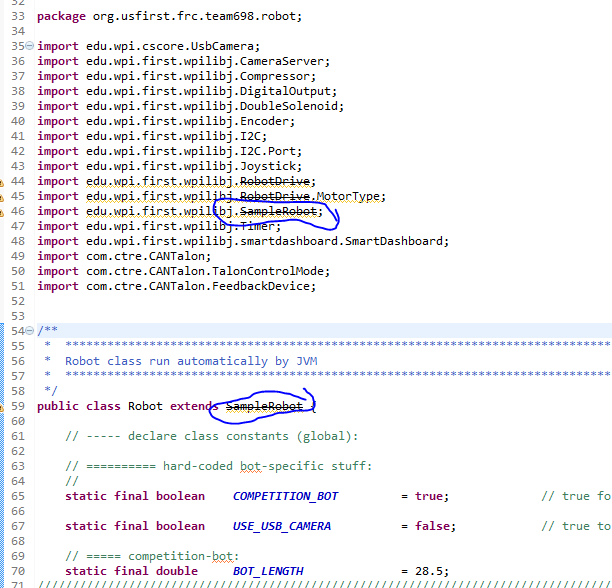This screenshot has height=588, width=612.
Task: Click the SmartDashboard import statement
Action: click(243, 241)
